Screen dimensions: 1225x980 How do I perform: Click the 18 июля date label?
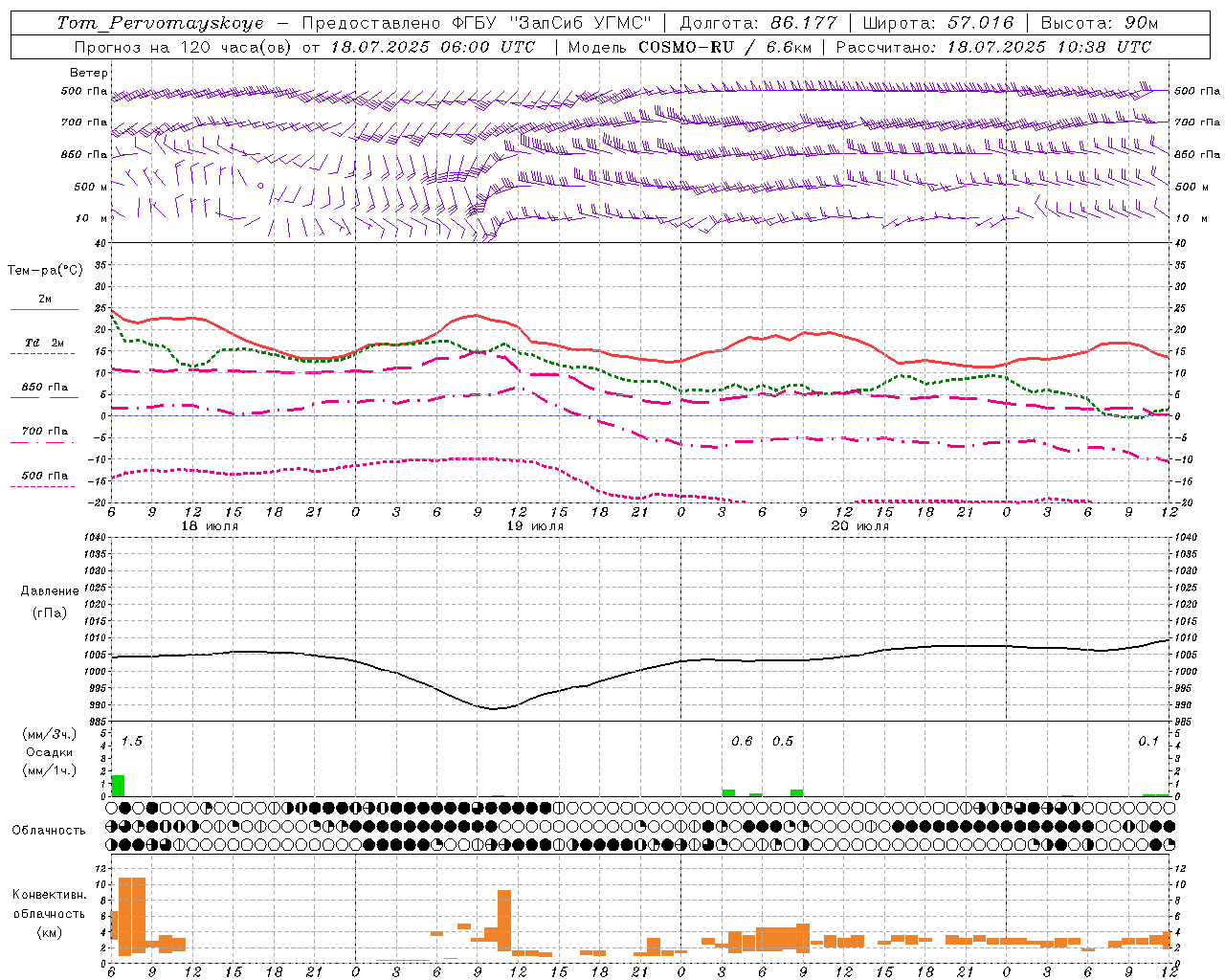(210, 526)
